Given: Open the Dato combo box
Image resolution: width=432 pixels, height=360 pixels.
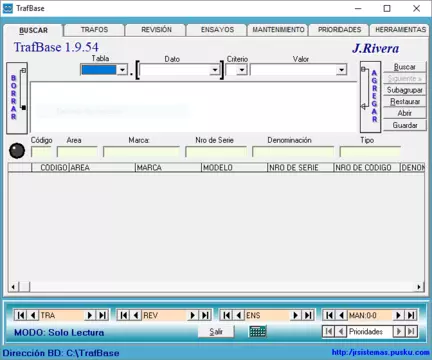Looking at the screenshot, I should [x=215, y=70].
